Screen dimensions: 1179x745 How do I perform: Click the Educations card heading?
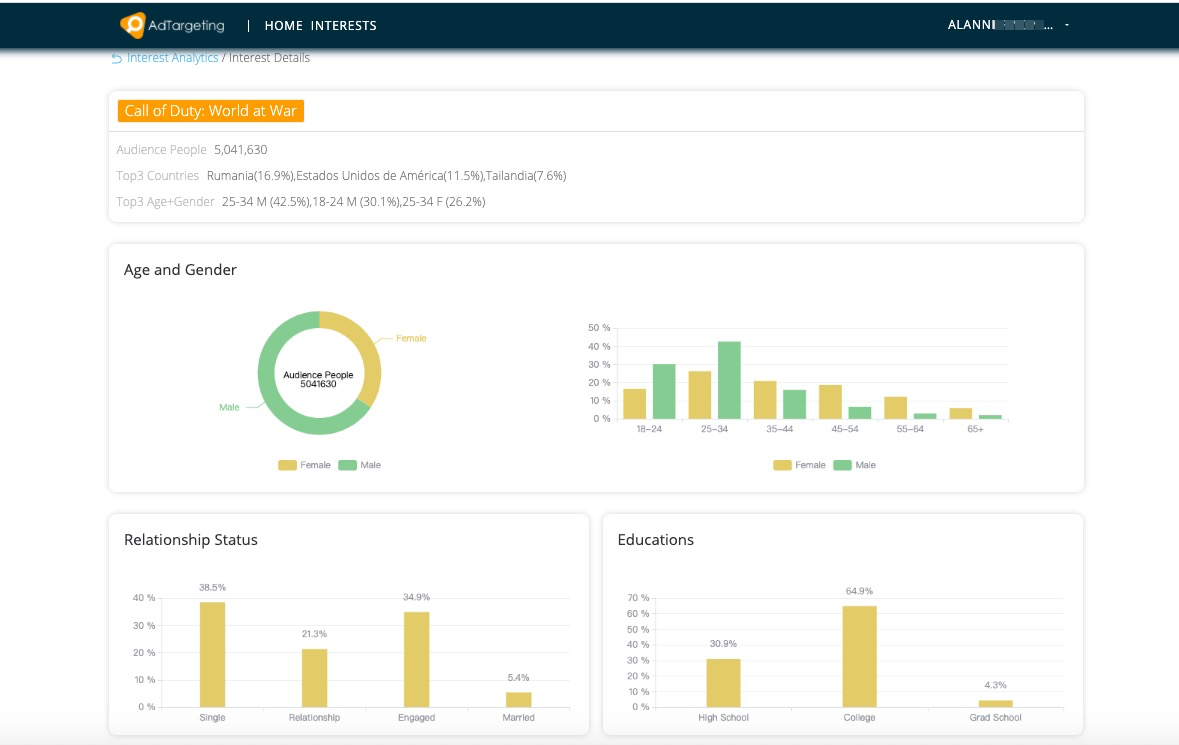pyautogui.click(x=656, y=540)
